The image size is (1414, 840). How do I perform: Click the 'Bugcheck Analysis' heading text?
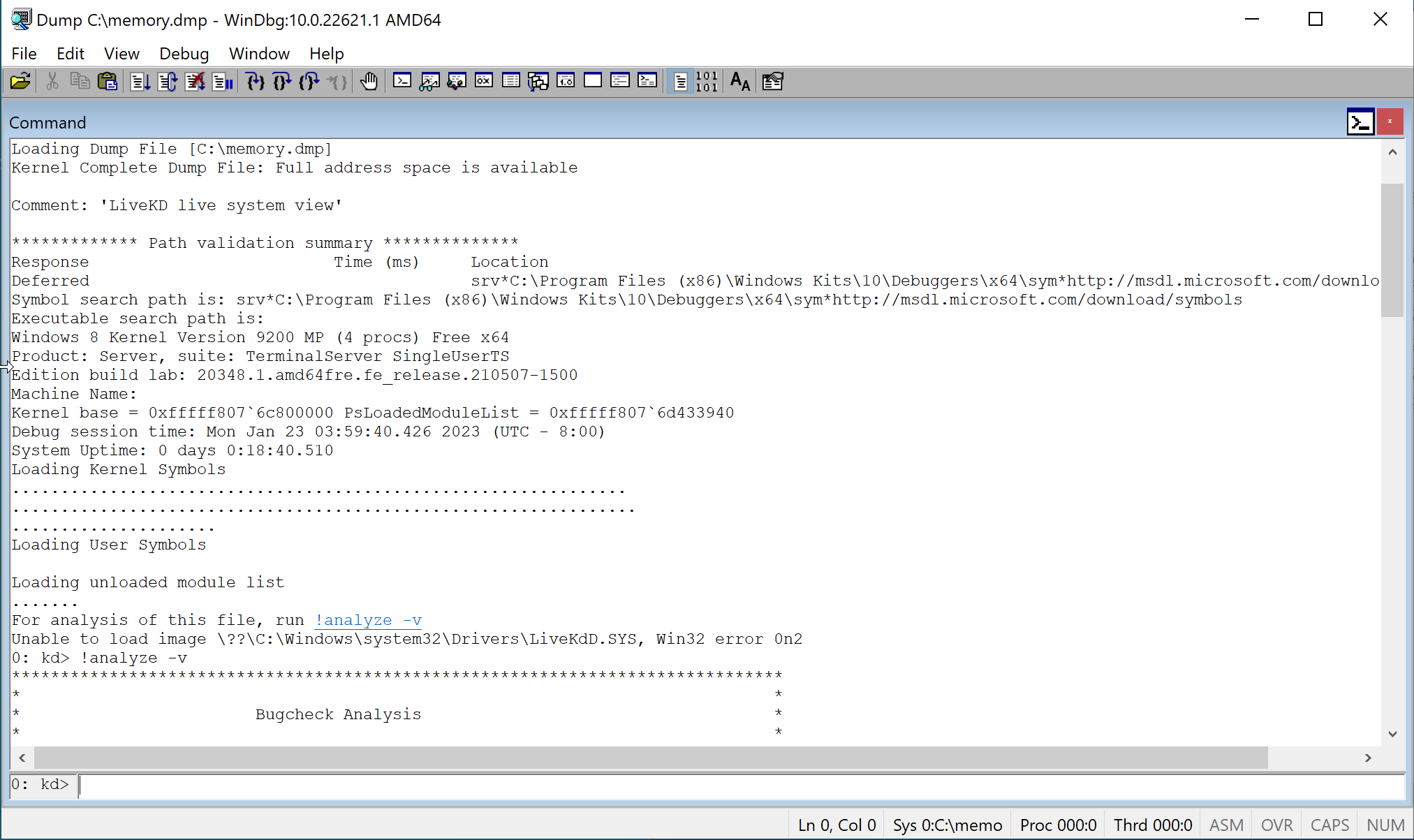coord(338,714)
